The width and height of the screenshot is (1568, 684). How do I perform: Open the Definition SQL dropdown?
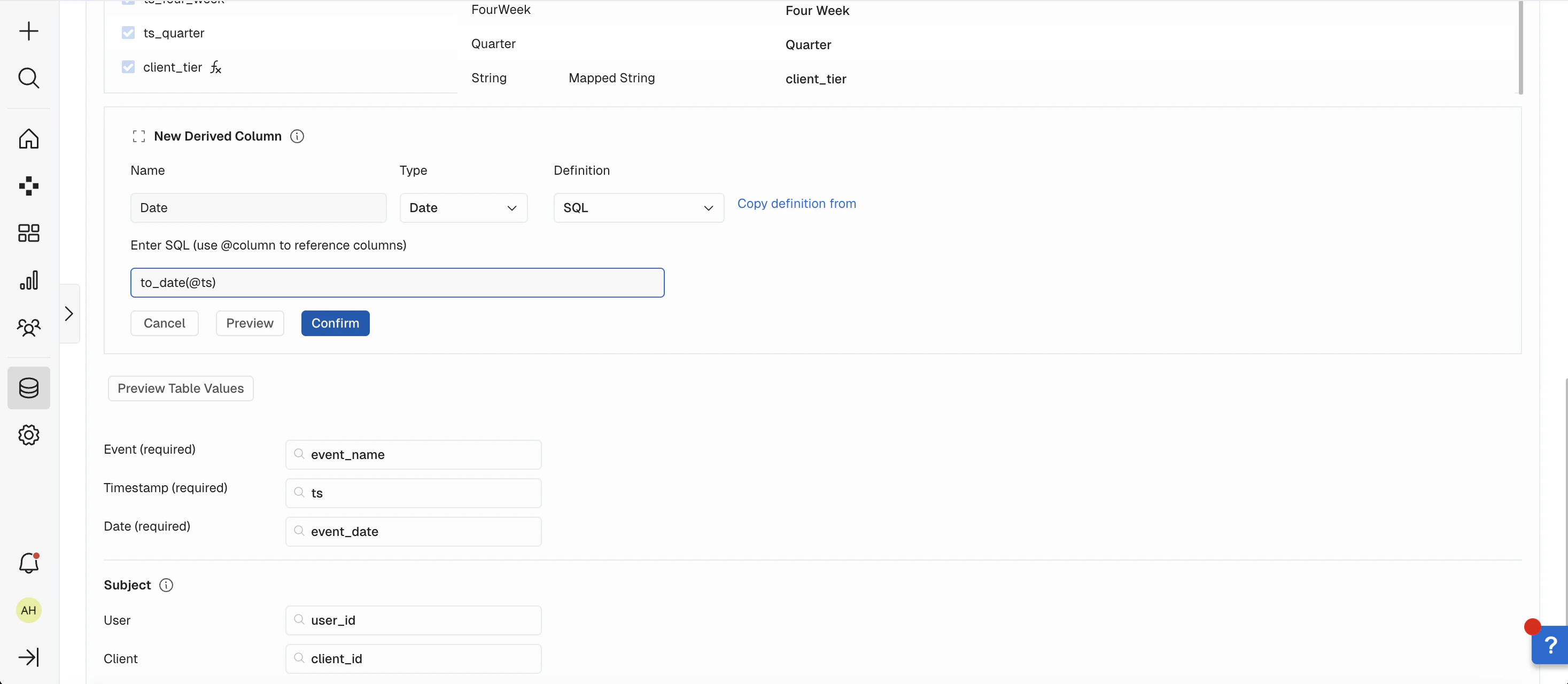click(638, 208)
